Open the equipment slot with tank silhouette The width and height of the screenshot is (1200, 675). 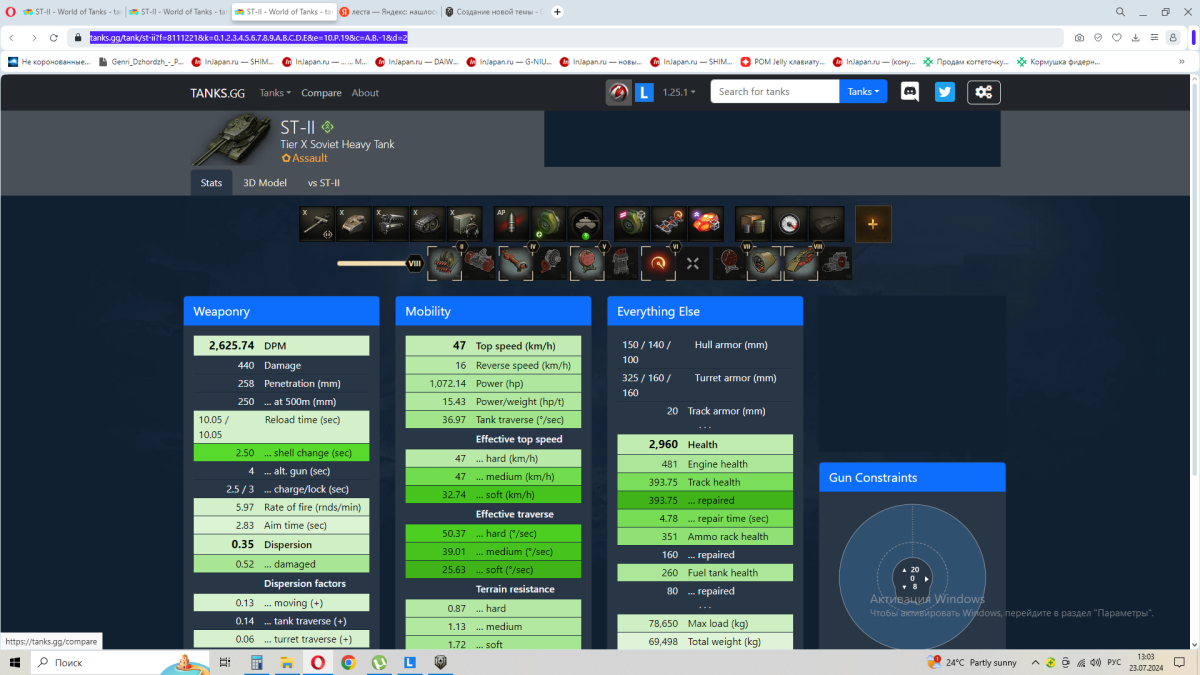[585, 224]
